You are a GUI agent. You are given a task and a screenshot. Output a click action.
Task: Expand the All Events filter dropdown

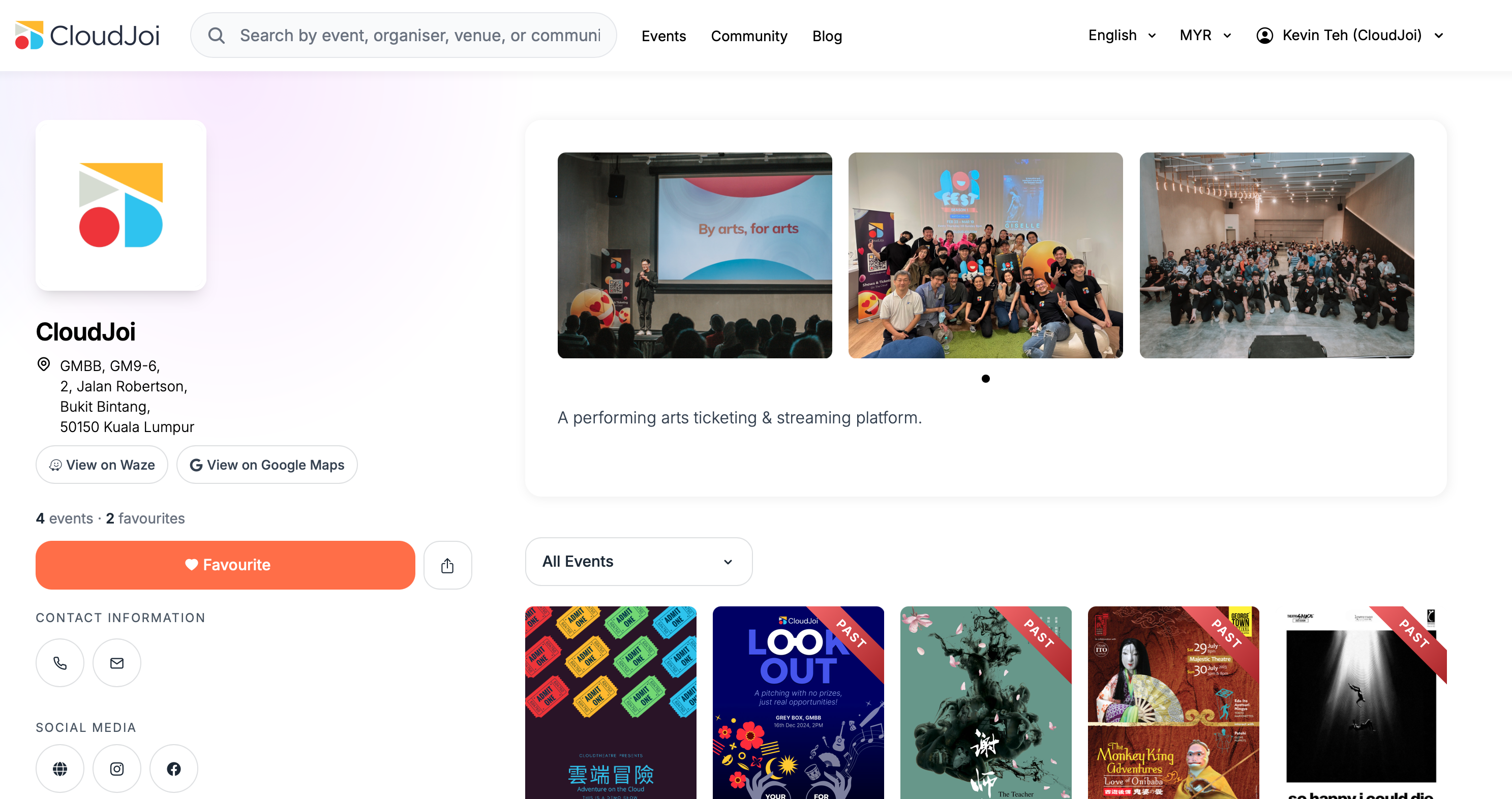639,562
